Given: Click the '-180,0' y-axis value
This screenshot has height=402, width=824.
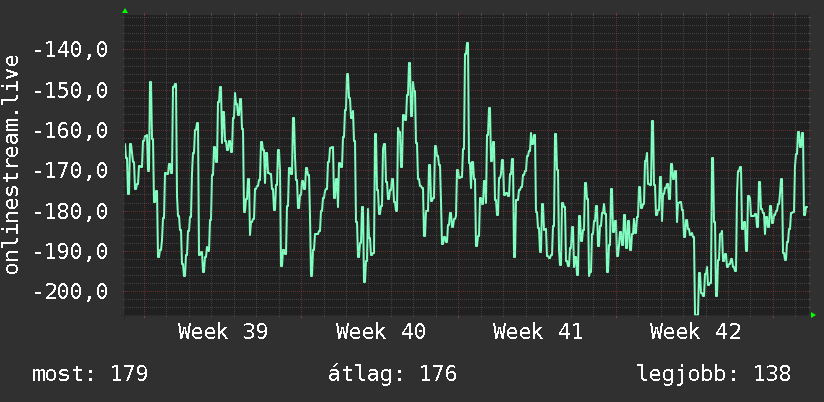Looking at the screenshot, I should [70, 212].
